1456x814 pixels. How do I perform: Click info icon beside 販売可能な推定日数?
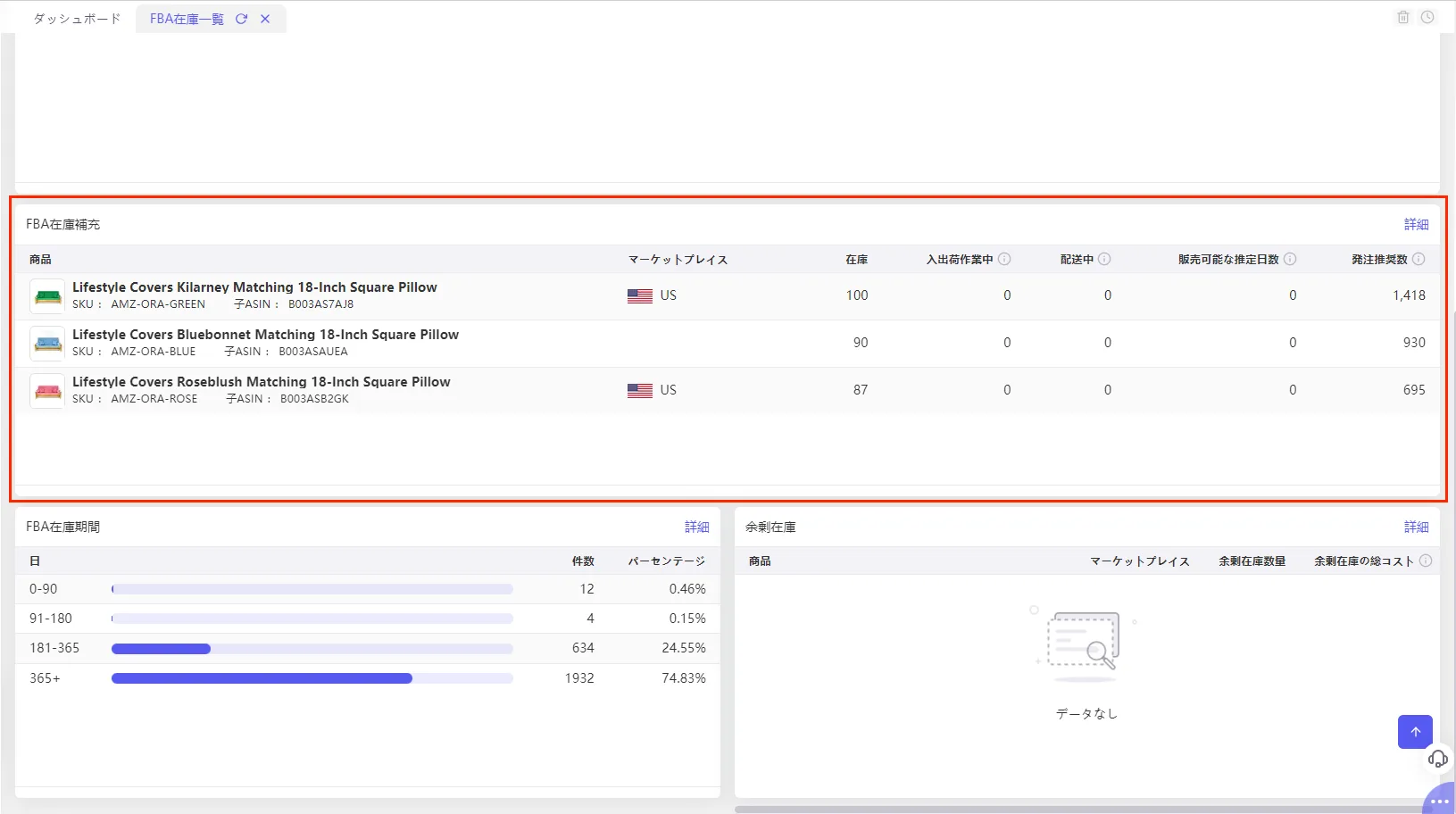[x=1290, y=259]
